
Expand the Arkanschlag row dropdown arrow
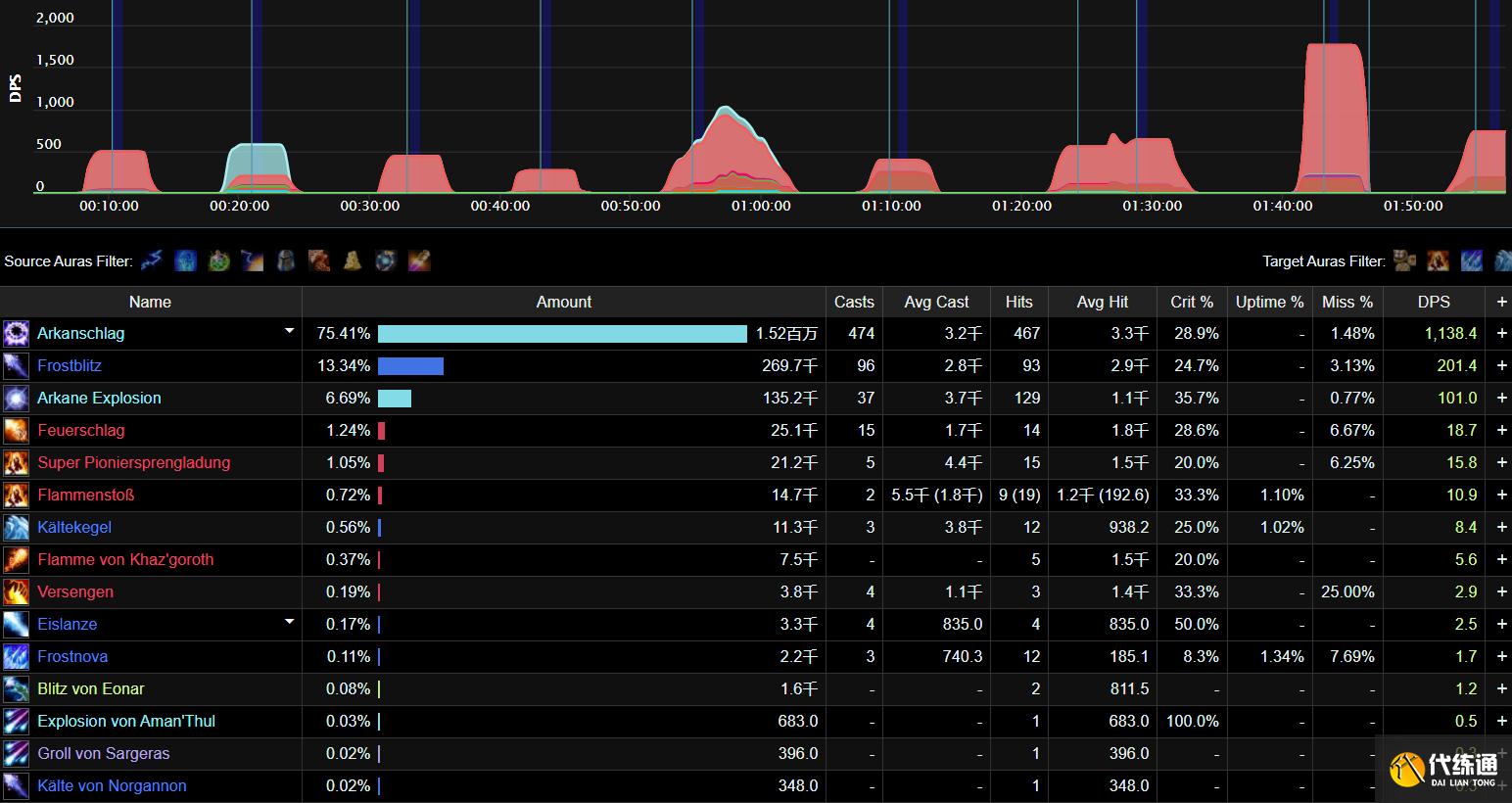pyautogui.click(x=289, y=332)
